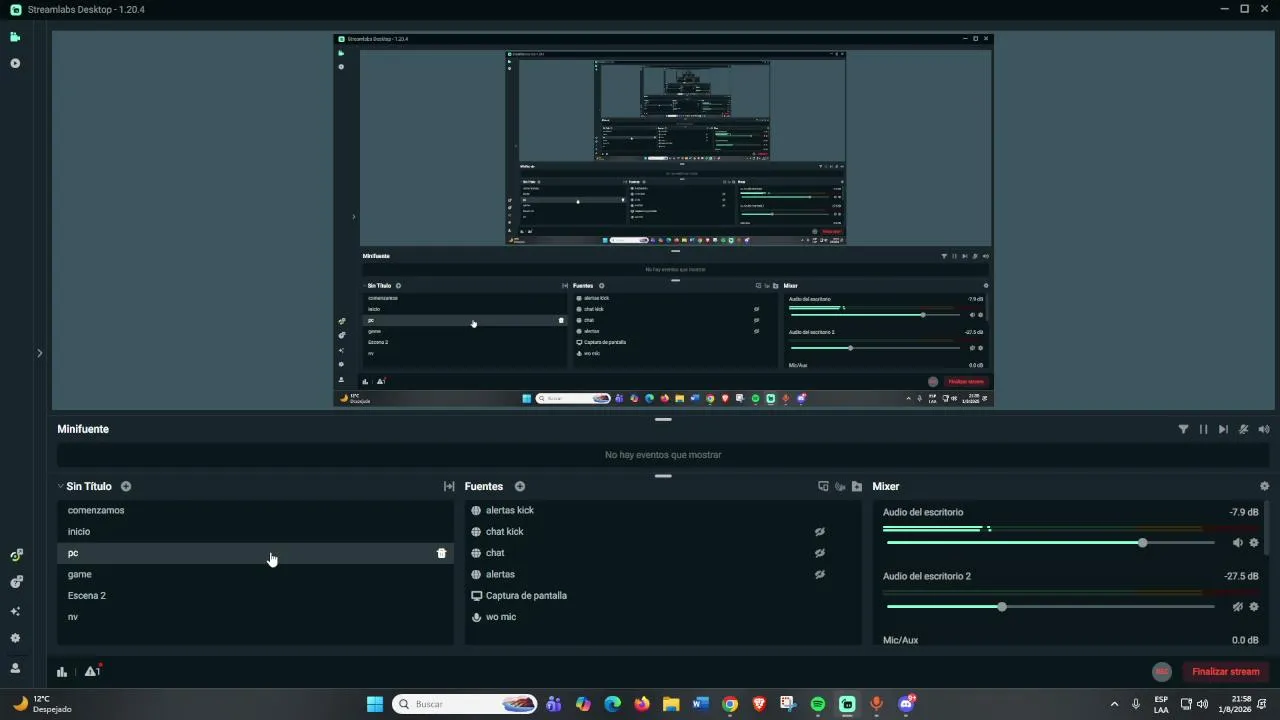The width and height of the screenshot is (1280, 720).
Task: Select the Captura de pantalla source
Action: tap(663, 596)
